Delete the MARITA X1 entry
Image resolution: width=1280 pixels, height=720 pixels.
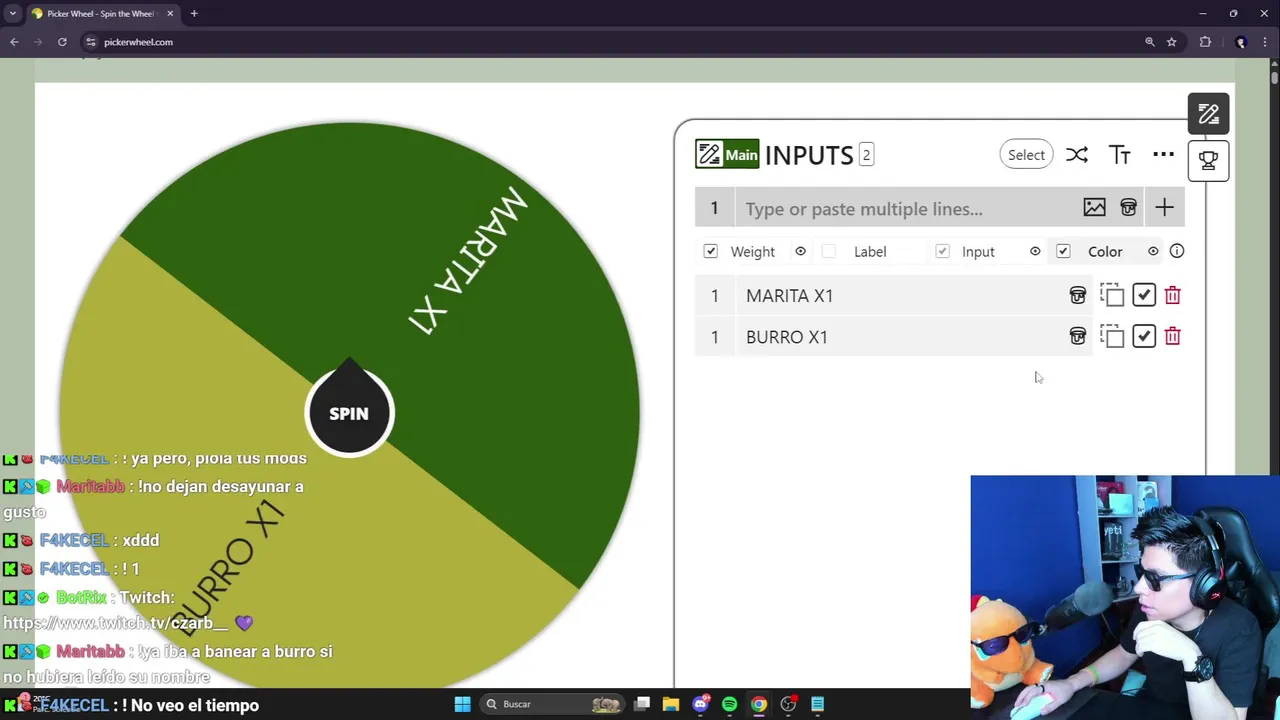pyautogui.click(x=1172, y=295)
